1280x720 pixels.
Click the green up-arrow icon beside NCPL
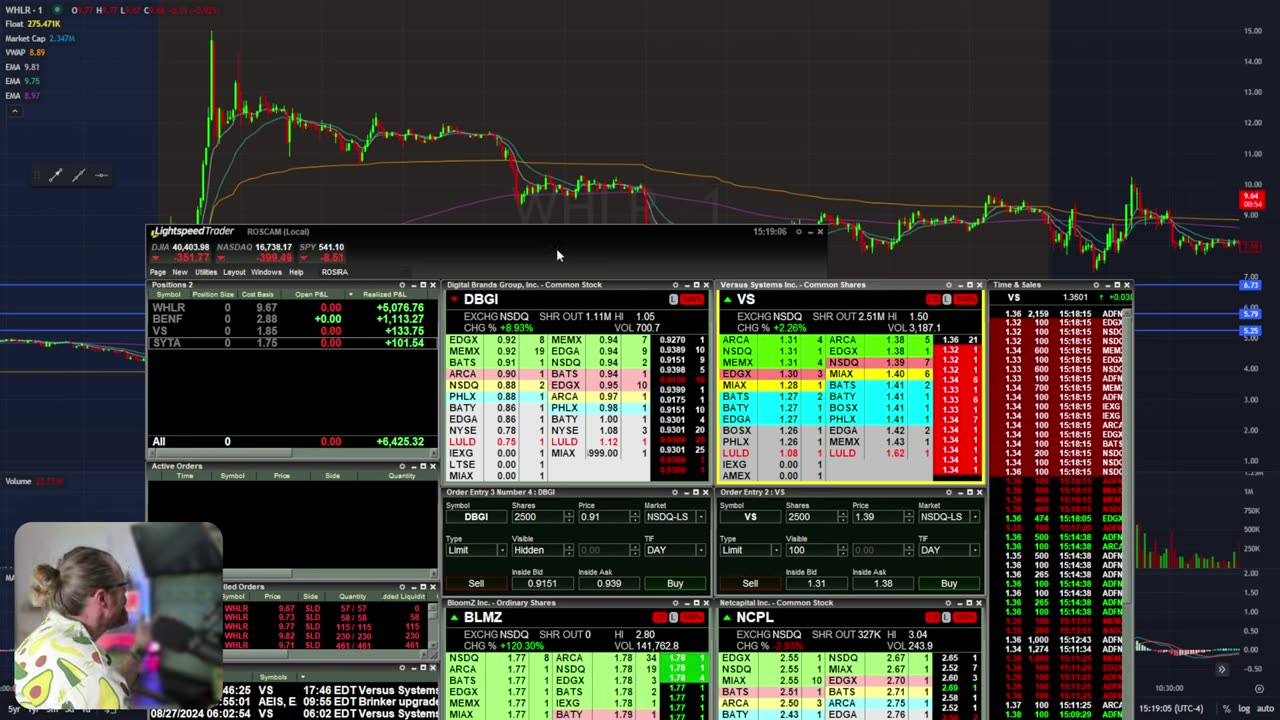click(x=728, y=617)
